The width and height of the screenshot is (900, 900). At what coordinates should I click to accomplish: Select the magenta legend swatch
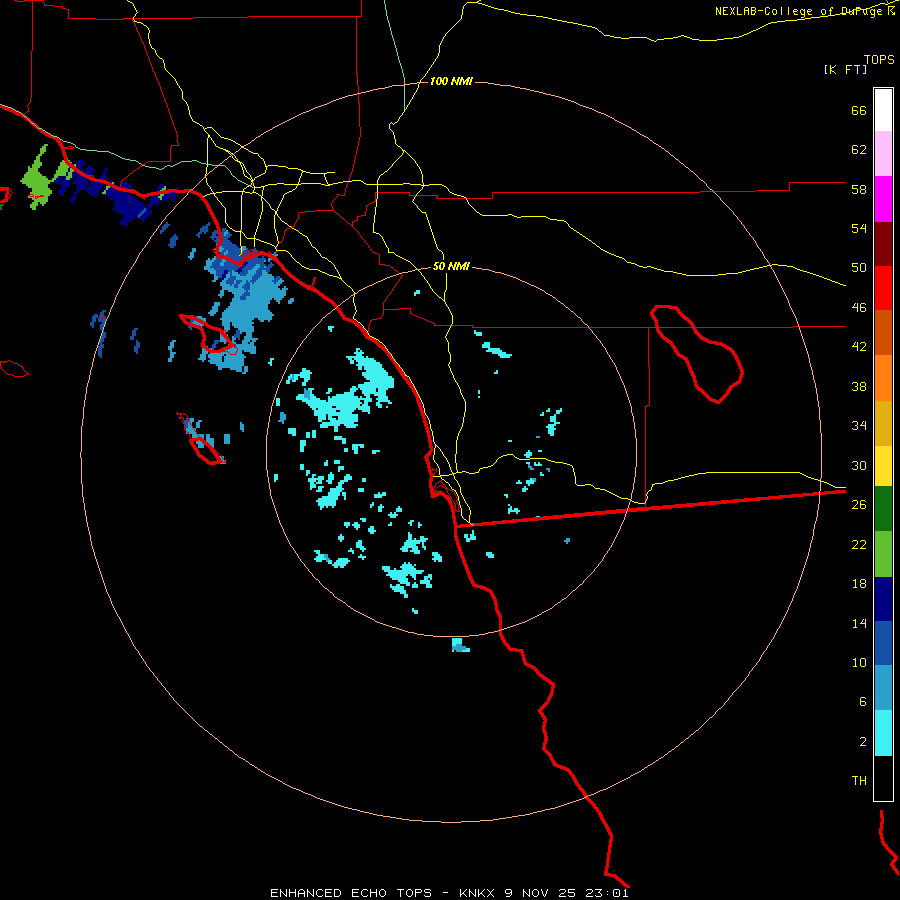[x=883, y=199]
